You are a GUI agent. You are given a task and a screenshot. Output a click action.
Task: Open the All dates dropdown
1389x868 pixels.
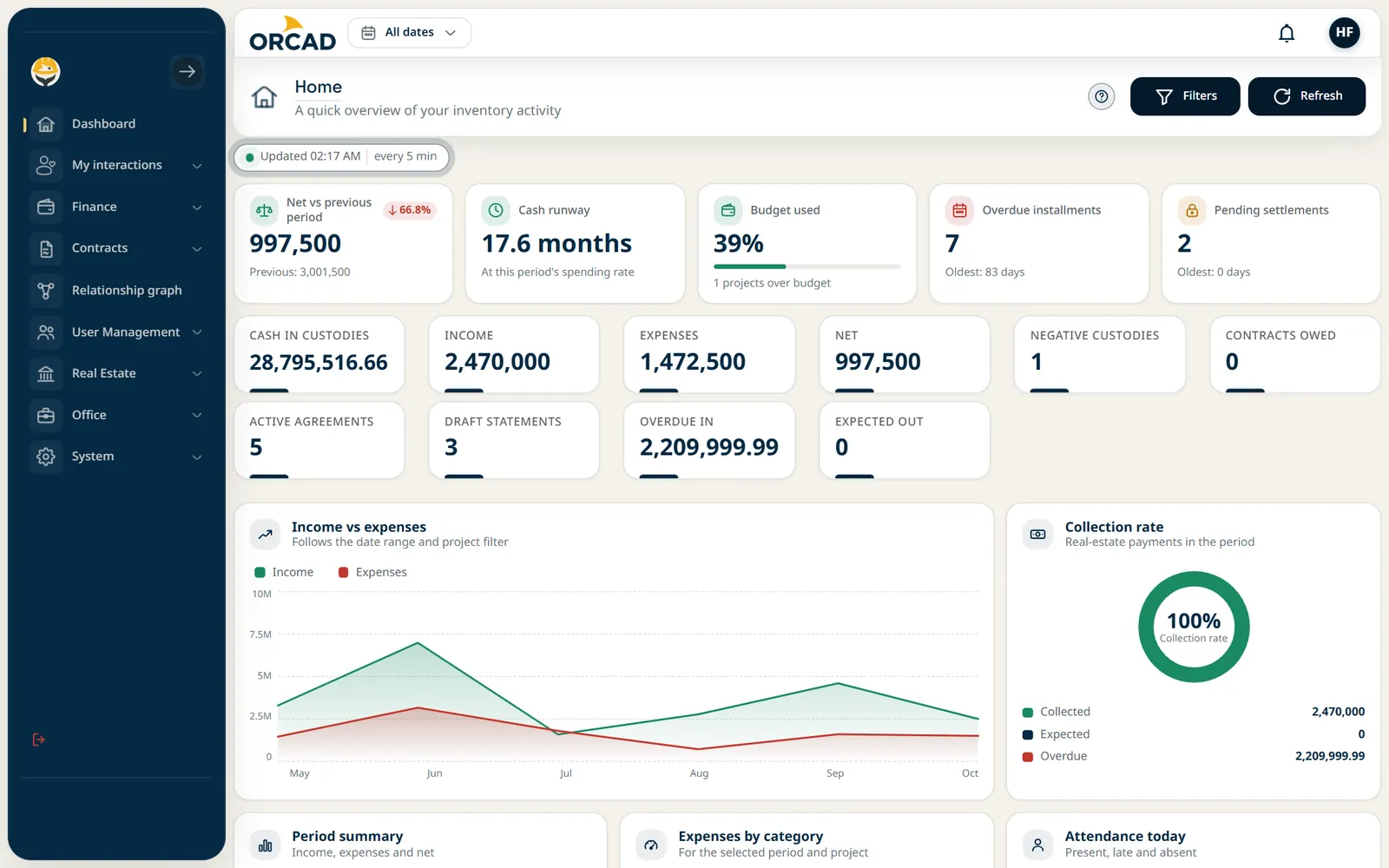pos(409,33)
